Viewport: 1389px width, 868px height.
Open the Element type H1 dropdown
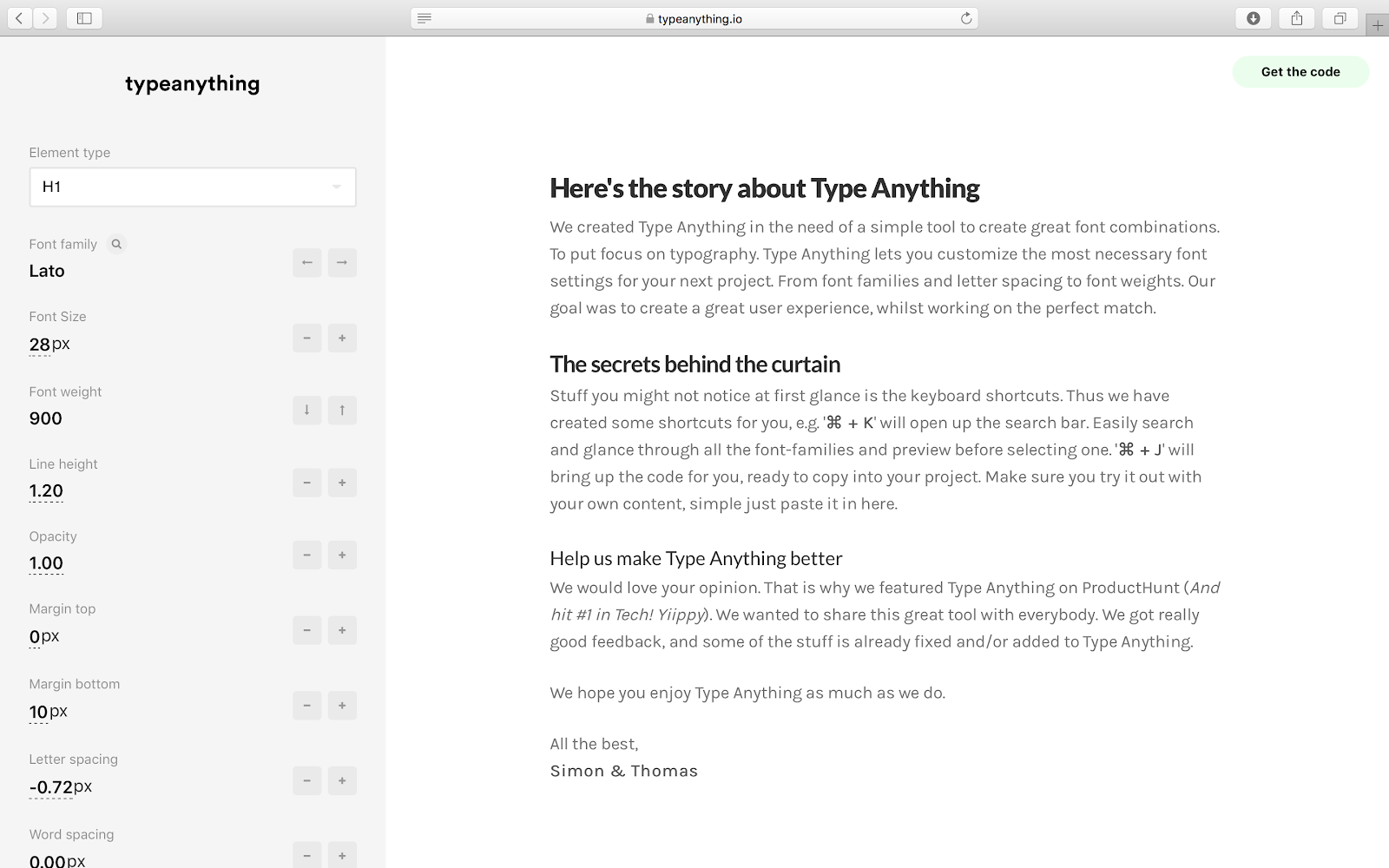coord(193,187)
